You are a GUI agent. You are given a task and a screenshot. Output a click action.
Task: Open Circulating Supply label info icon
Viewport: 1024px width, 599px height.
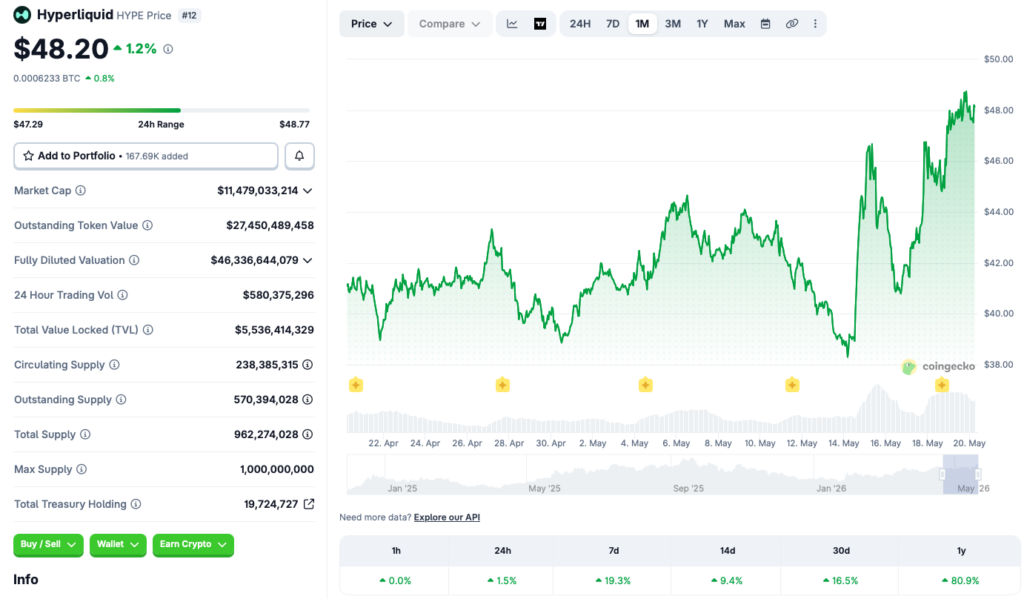point(114,364)
